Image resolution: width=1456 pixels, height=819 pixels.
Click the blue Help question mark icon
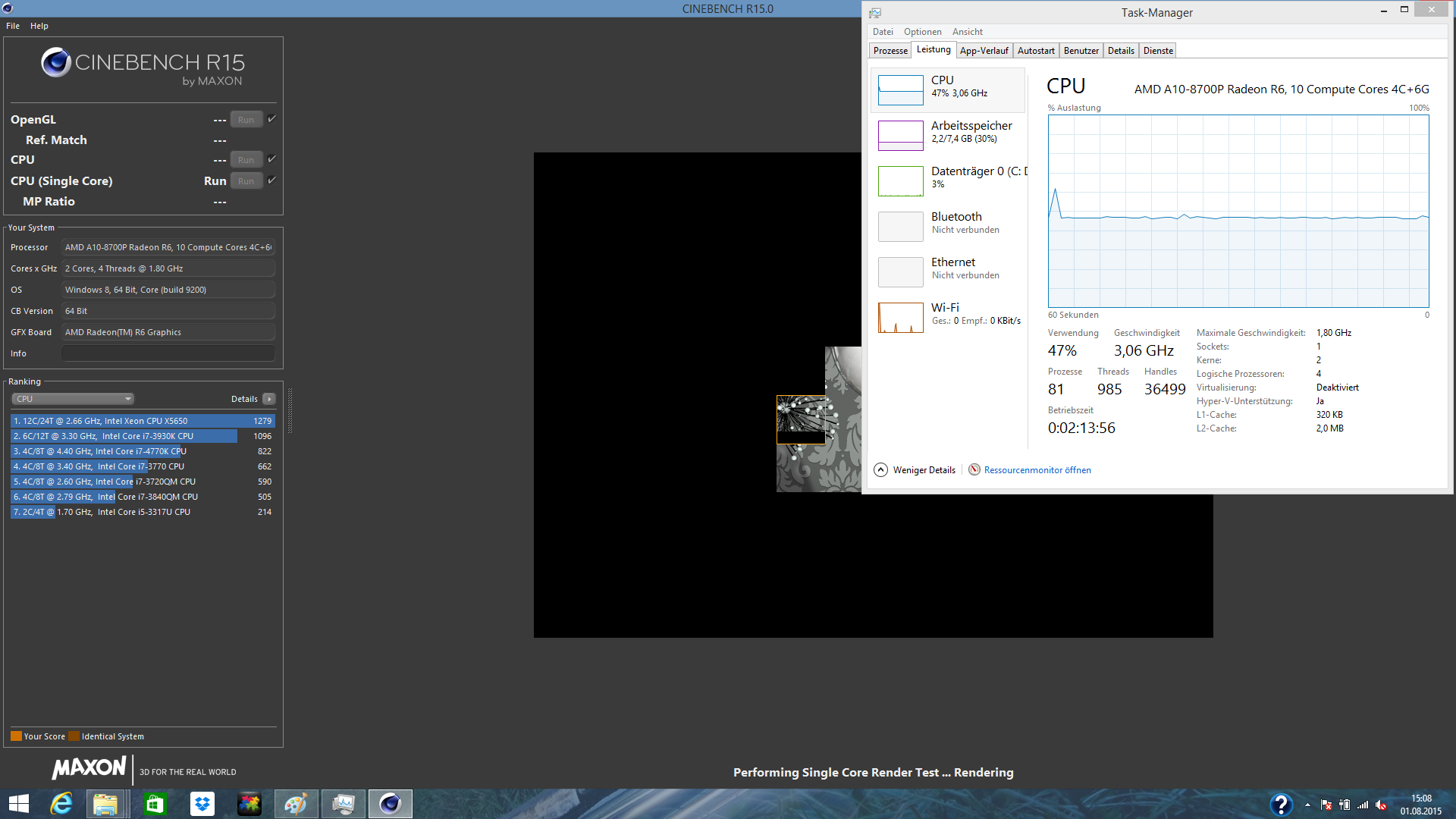click(x=1281, y=805)
